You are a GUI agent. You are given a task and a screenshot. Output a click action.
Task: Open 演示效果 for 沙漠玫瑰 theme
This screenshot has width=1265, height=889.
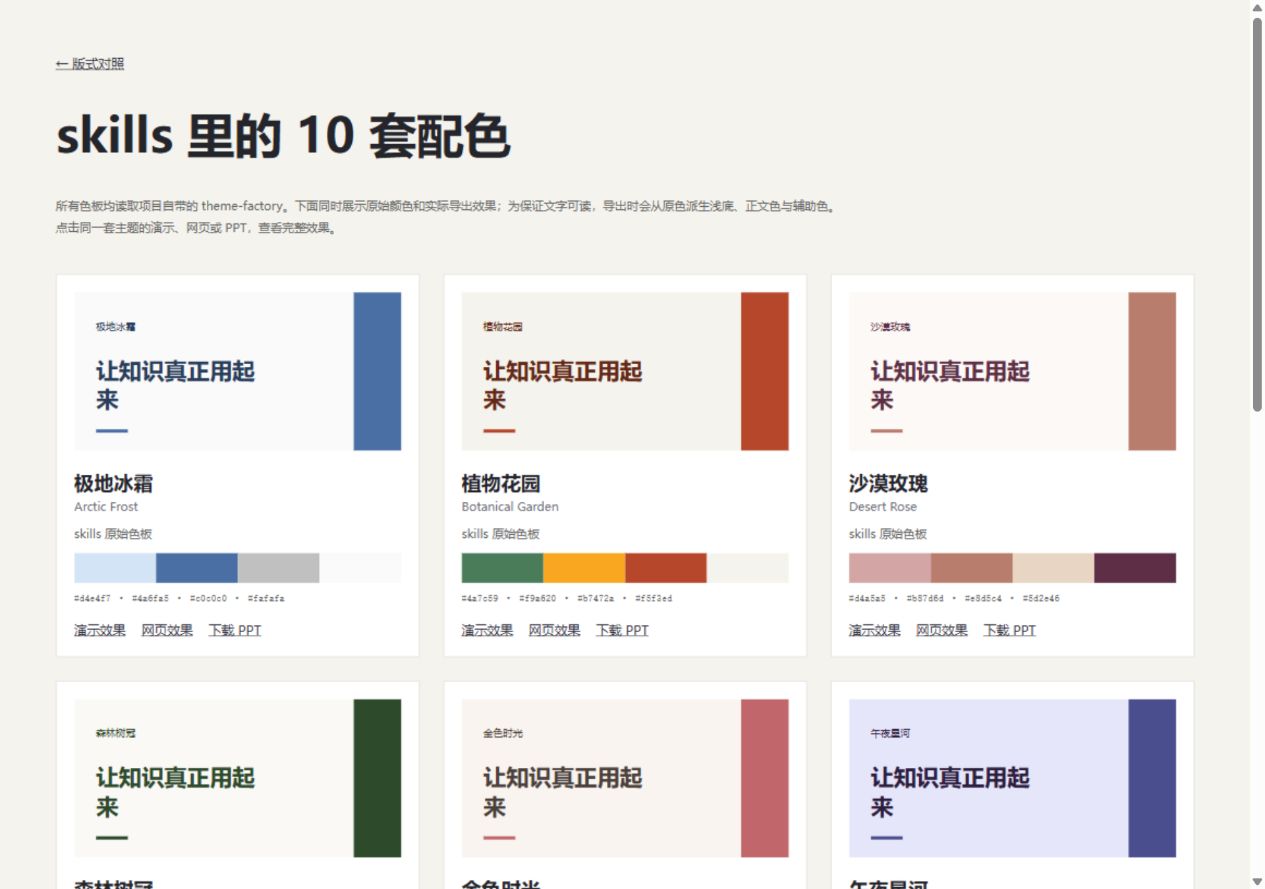coord(875,630)
